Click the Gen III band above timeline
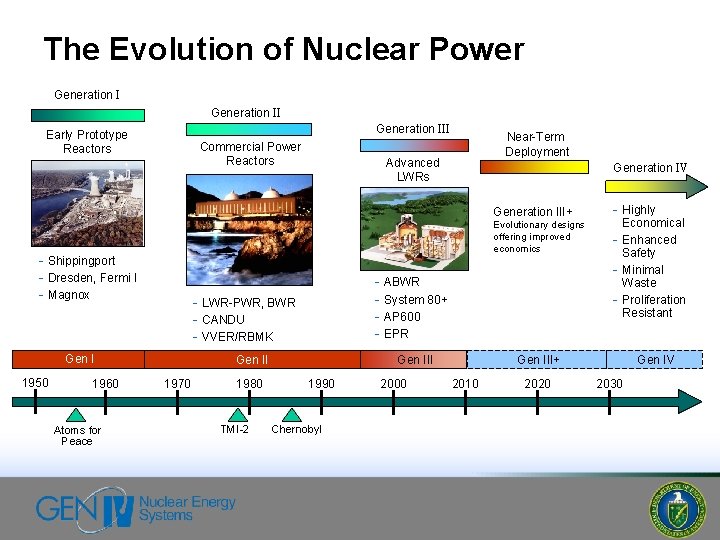The width and height of the screenshot is (720, 540). 414,359
